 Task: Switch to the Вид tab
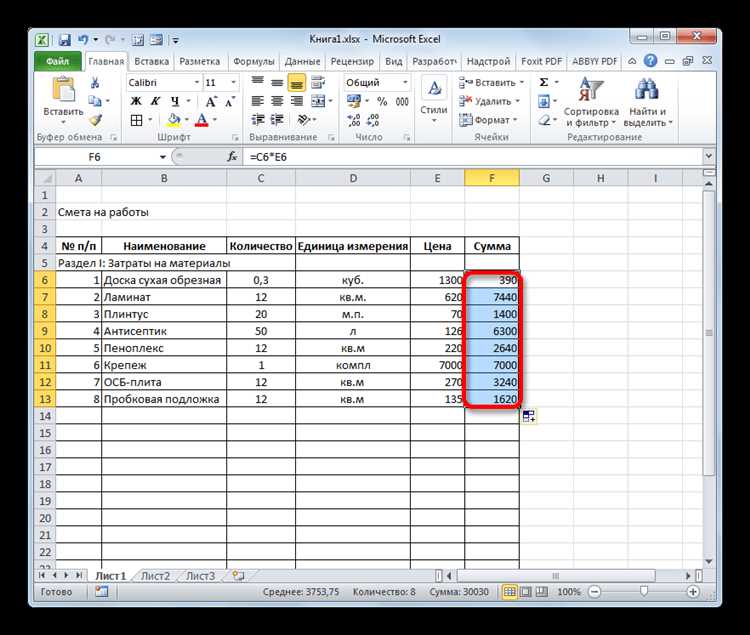[394, 61]
